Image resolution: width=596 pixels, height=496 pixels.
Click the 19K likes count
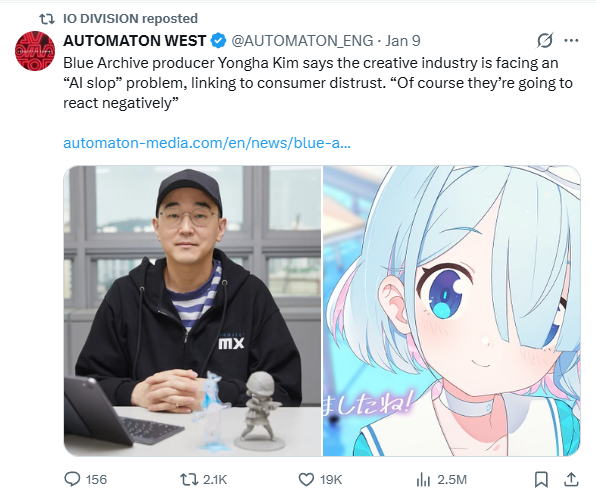click(x=331, y=480)
